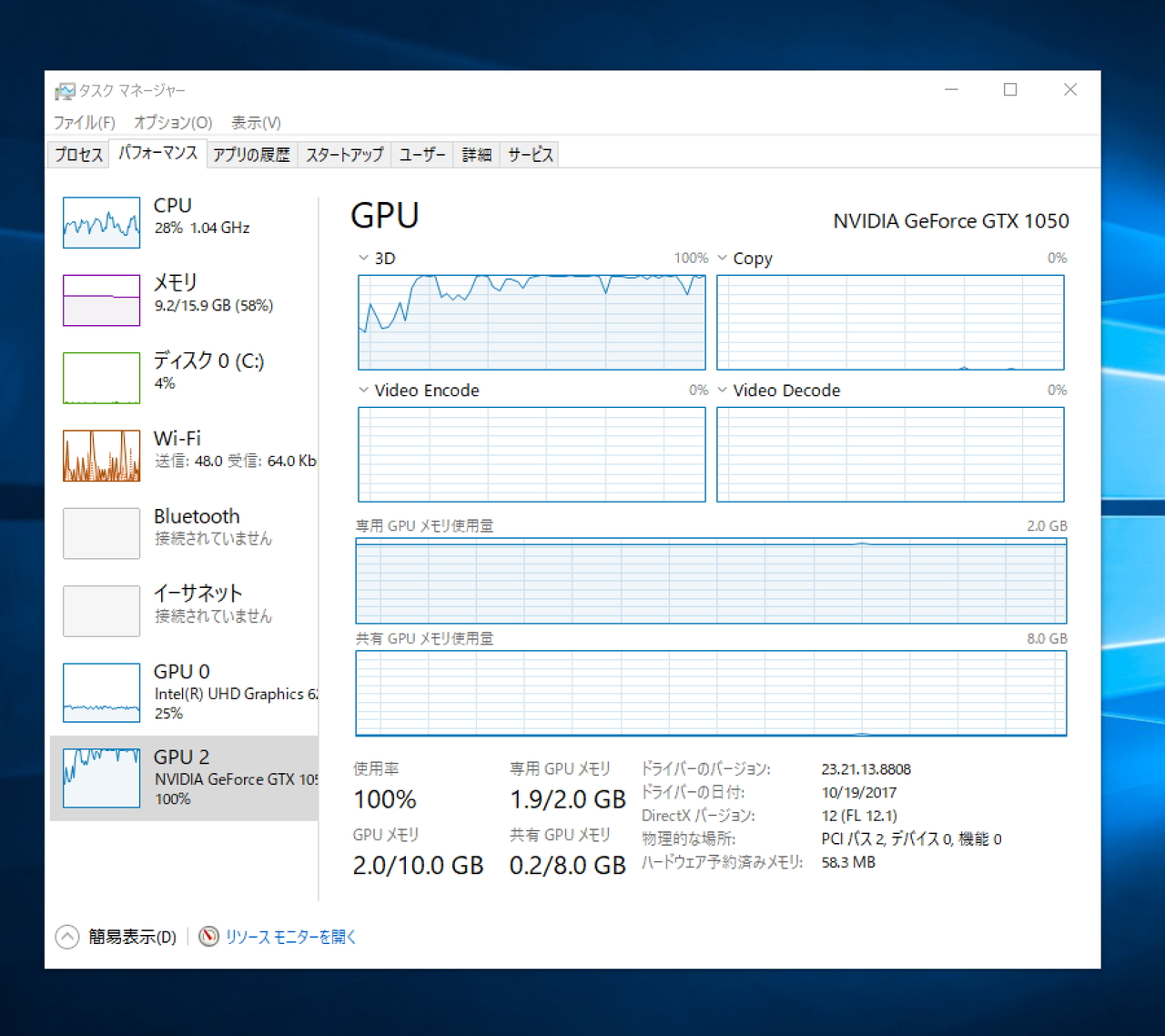This screenshot has height=1036, width=1165.
Task: Open the Copy engine selector dropdown
Action: [724, 258]
